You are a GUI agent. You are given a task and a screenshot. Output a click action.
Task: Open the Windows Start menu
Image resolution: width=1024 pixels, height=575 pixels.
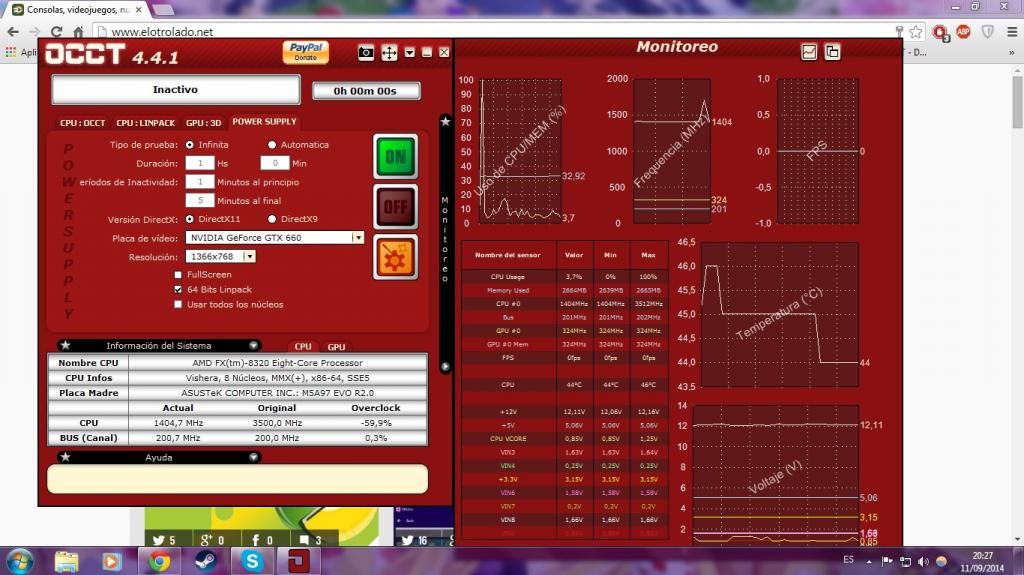(x=19, y=561)
